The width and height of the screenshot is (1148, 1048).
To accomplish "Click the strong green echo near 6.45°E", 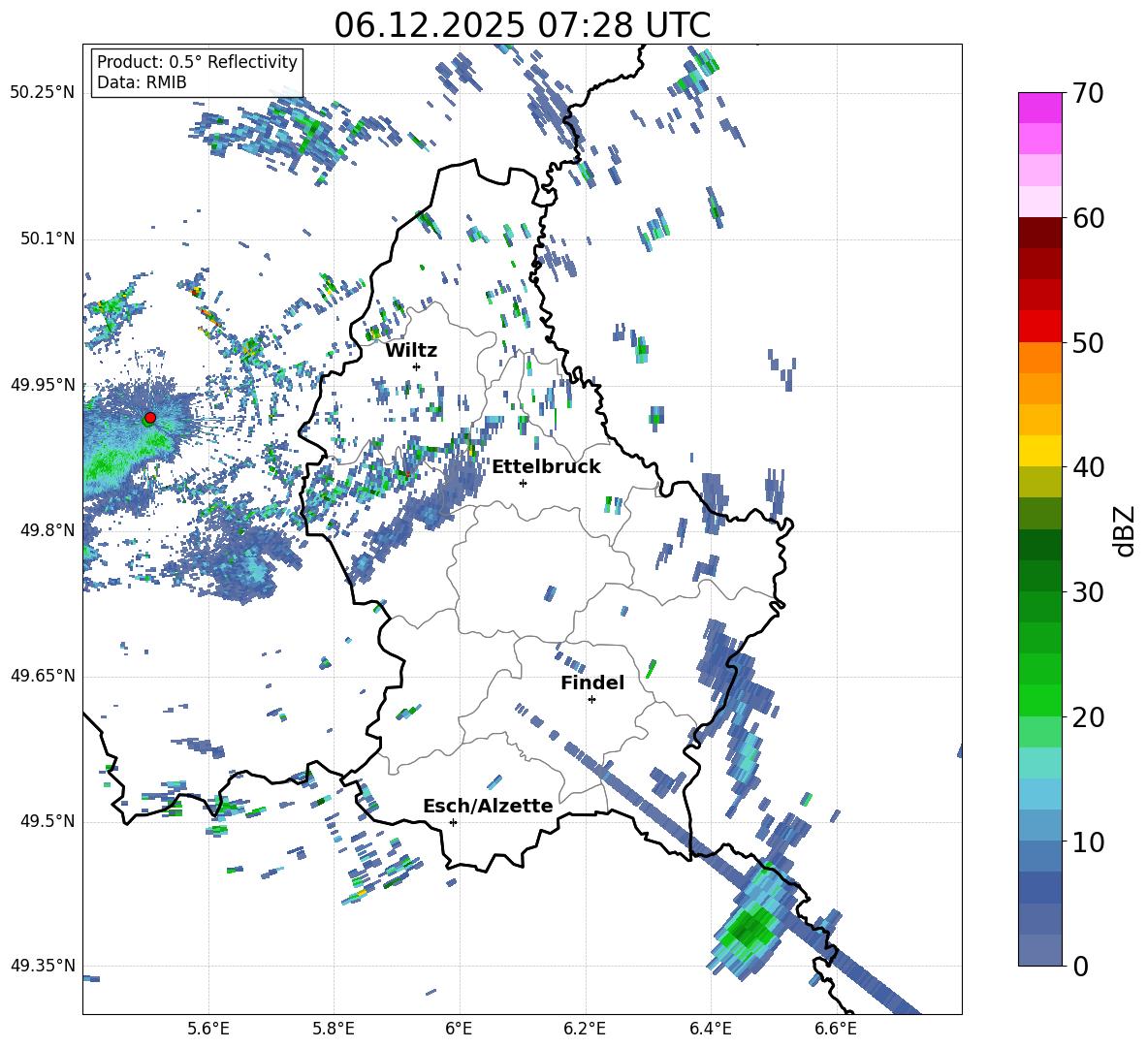I will coord(749,931).
